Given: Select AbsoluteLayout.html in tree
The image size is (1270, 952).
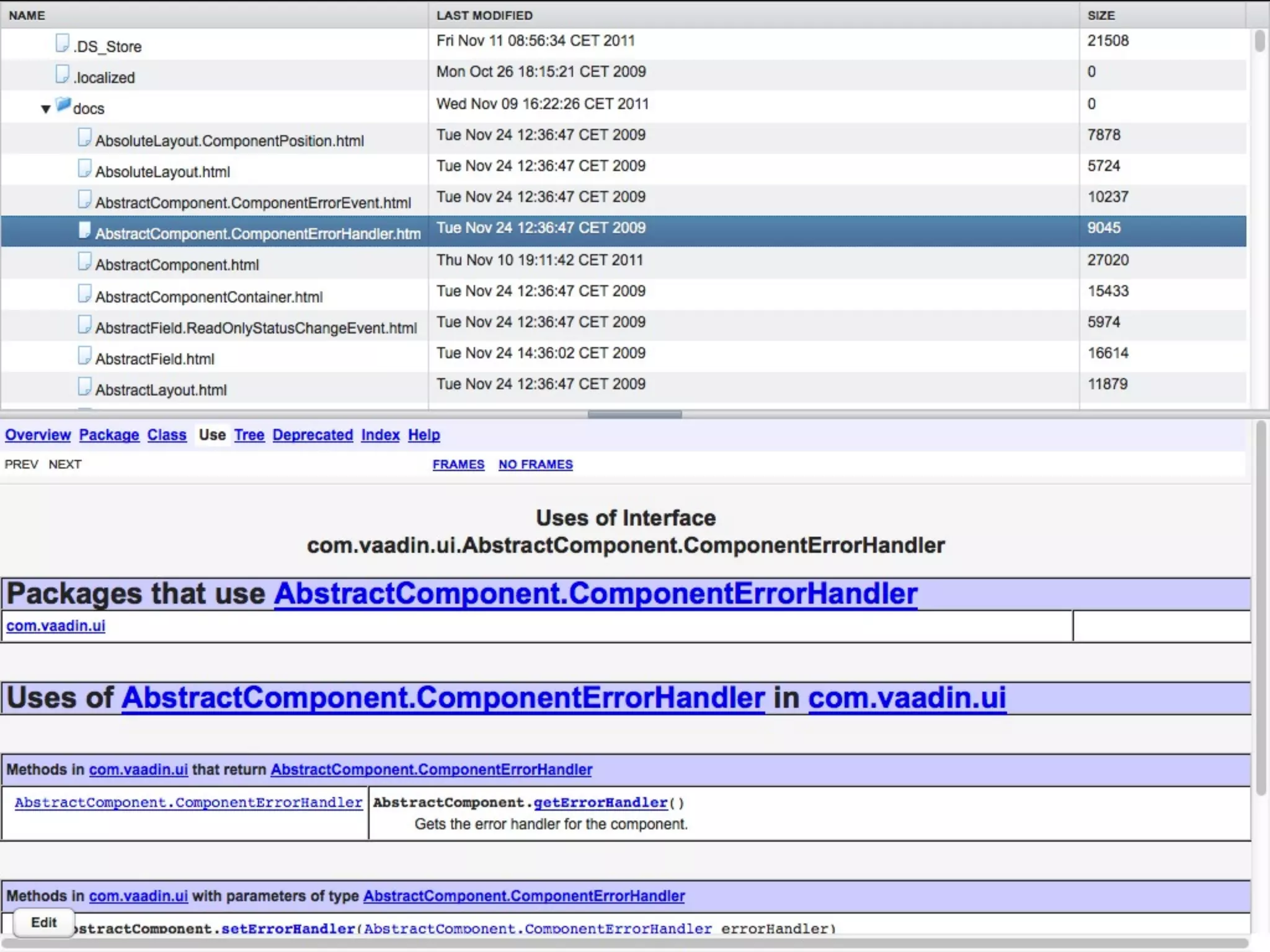Looking at the screenshot, I should 162,172.
